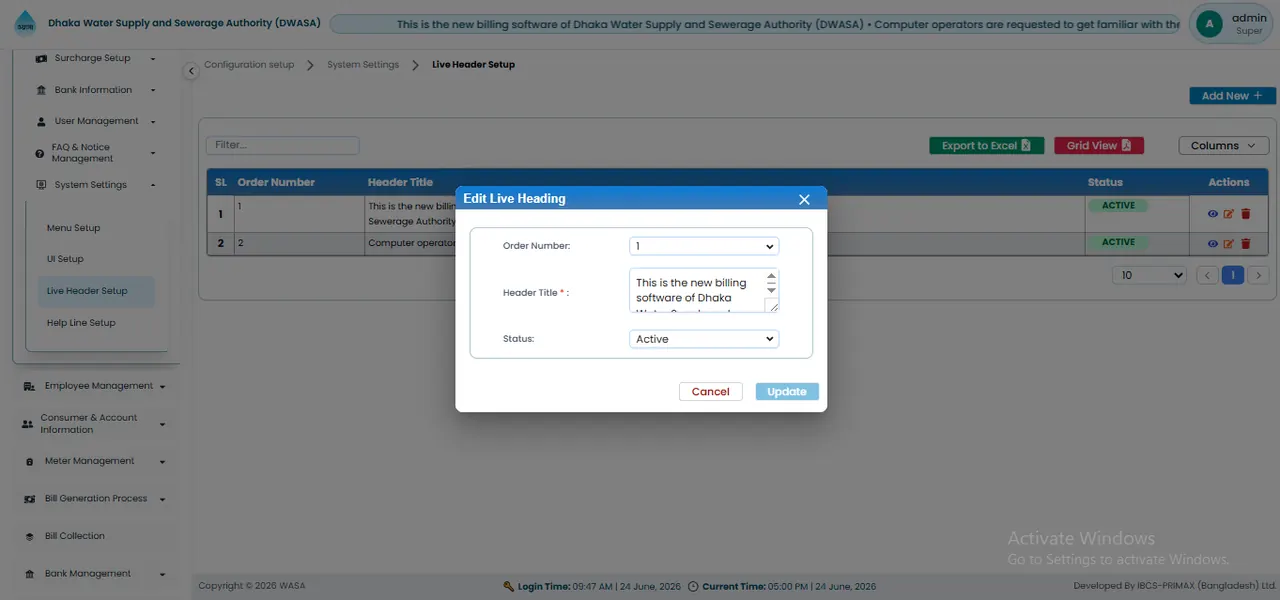Collapse the System Settings sidebar section
This screenshot has height=600, width=1280.
(153, 185)
